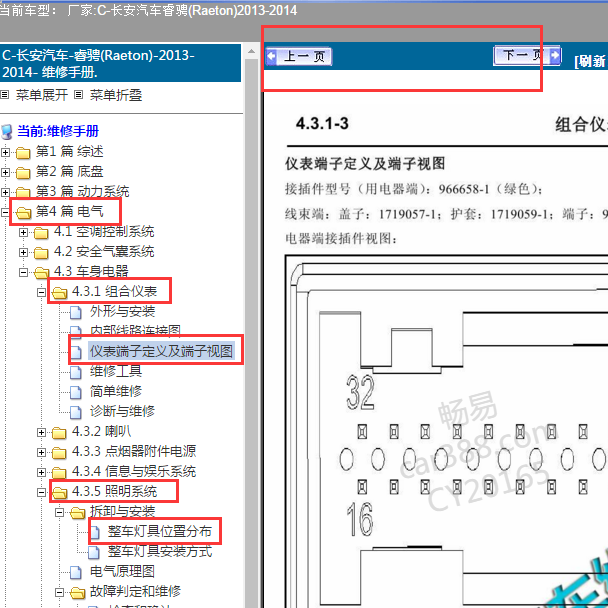Click folder icon of 第1 篇 综述
This screenshot has height=608, width=608.
pyautogui.click(x=23, y=153)
